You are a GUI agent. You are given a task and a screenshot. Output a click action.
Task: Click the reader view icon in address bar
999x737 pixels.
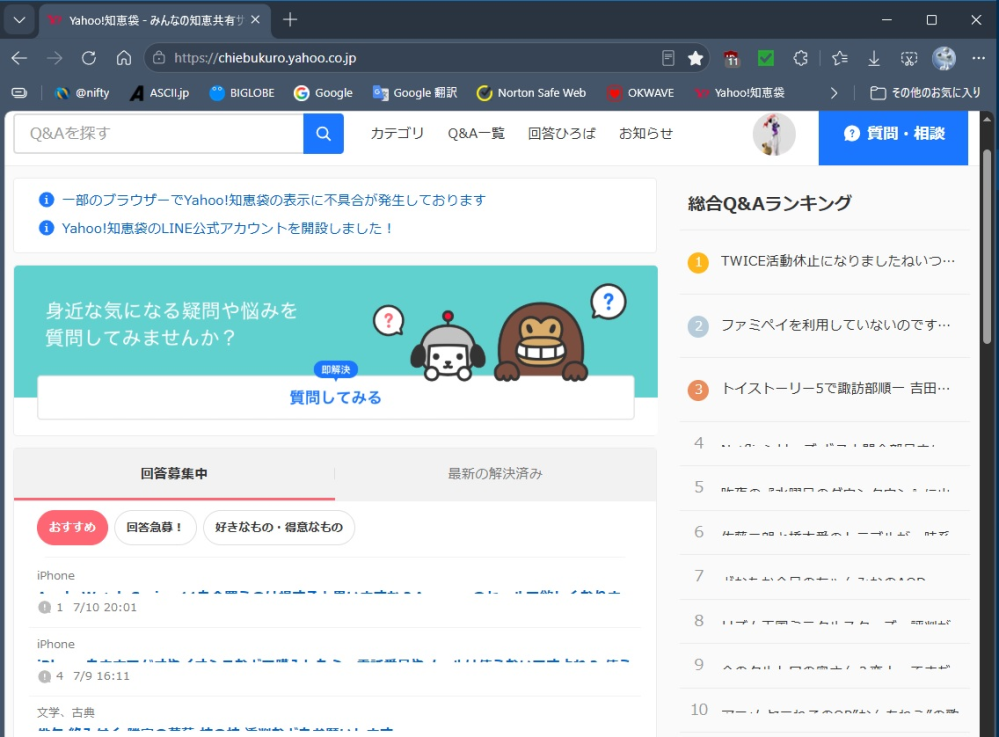(x=668, y=58)
